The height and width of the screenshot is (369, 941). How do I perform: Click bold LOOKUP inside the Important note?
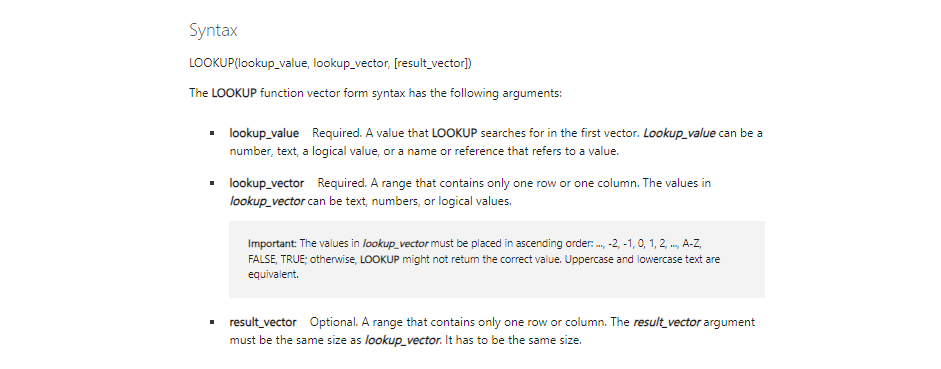379,259
